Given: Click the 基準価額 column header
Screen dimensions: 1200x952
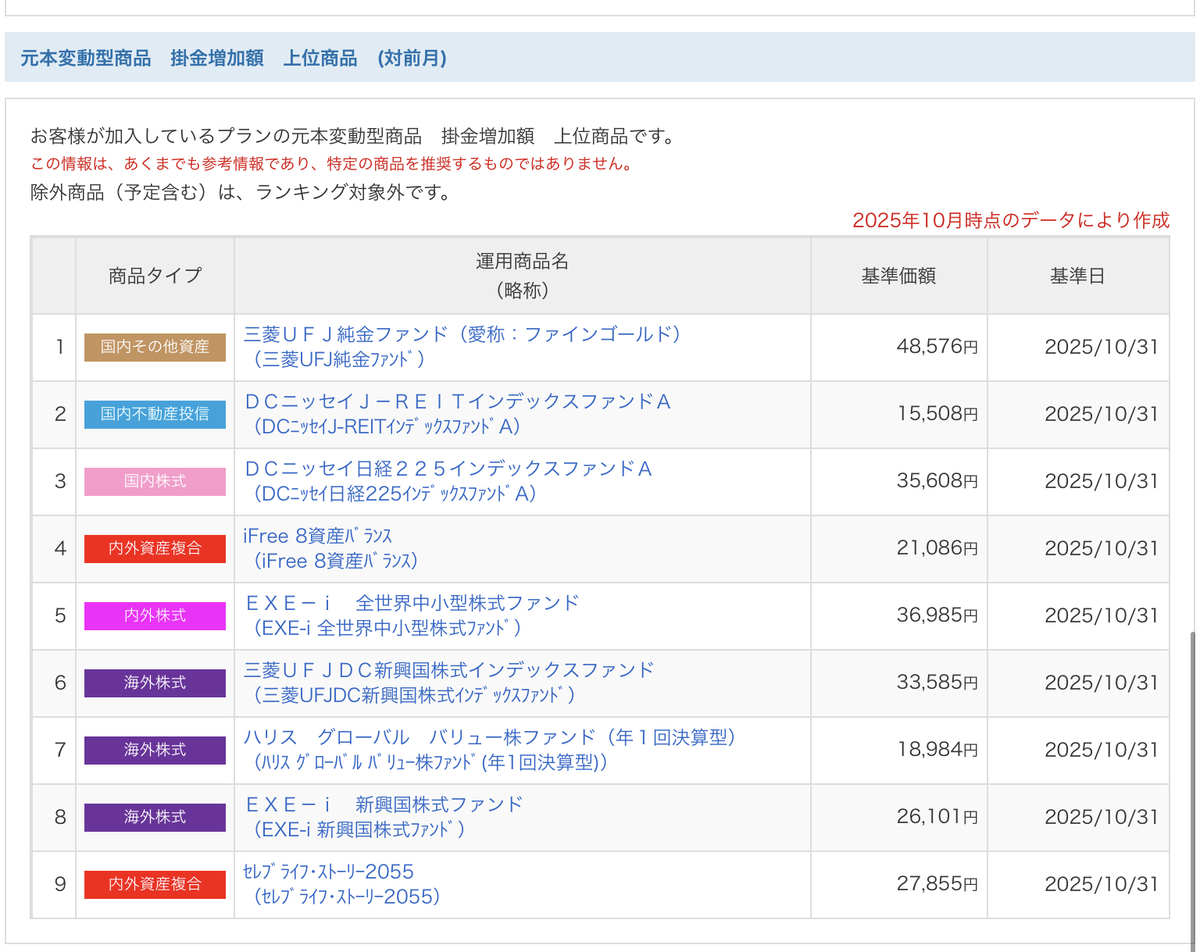Looking at the screenshot, I should (x=899, y=276).
